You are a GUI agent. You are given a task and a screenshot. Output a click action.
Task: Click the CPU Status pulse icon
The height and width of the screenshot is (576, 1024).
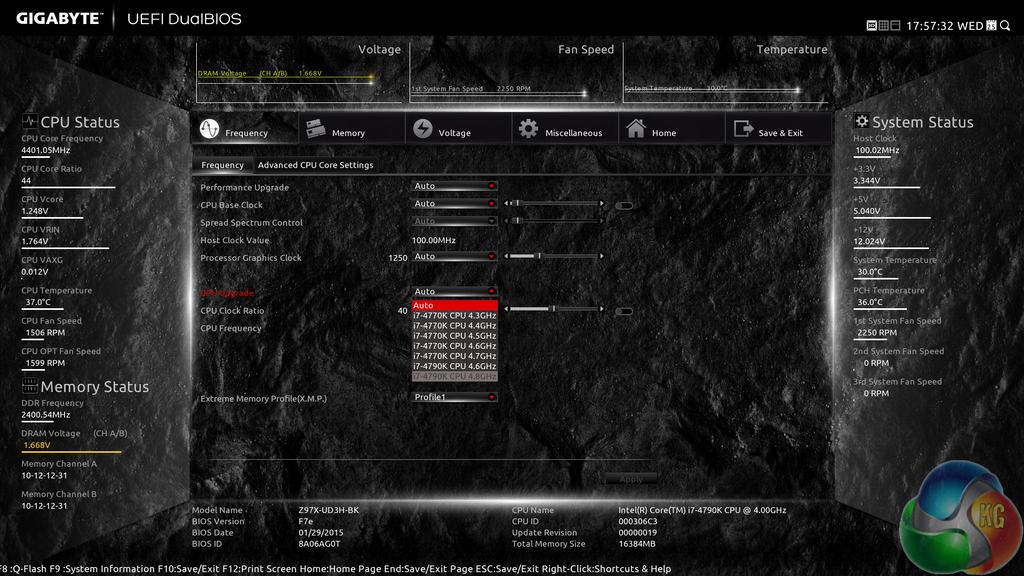(x=29, y=121)
